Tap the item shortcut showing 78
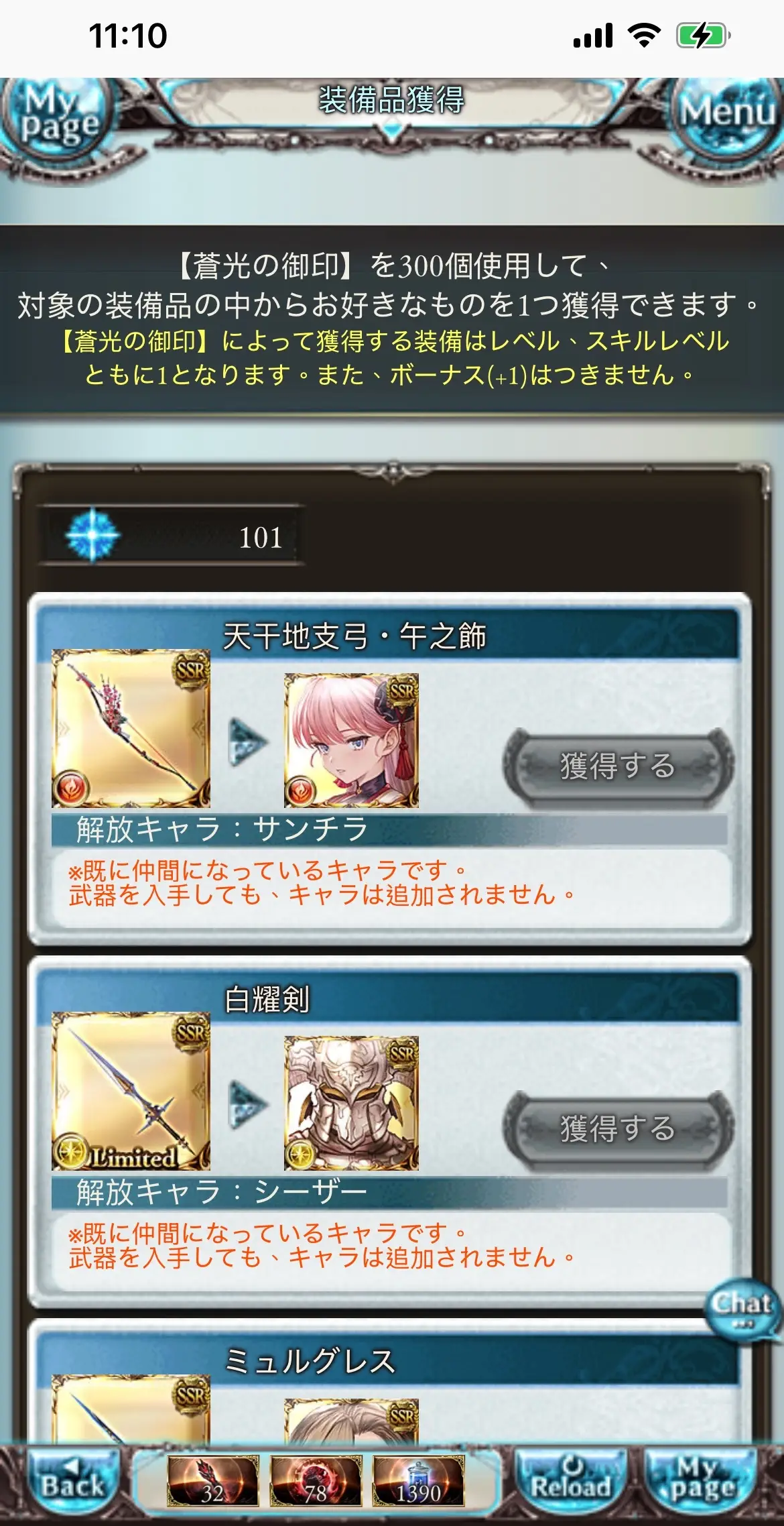This screenshot has width=784, height=1526. point(316,1481)
